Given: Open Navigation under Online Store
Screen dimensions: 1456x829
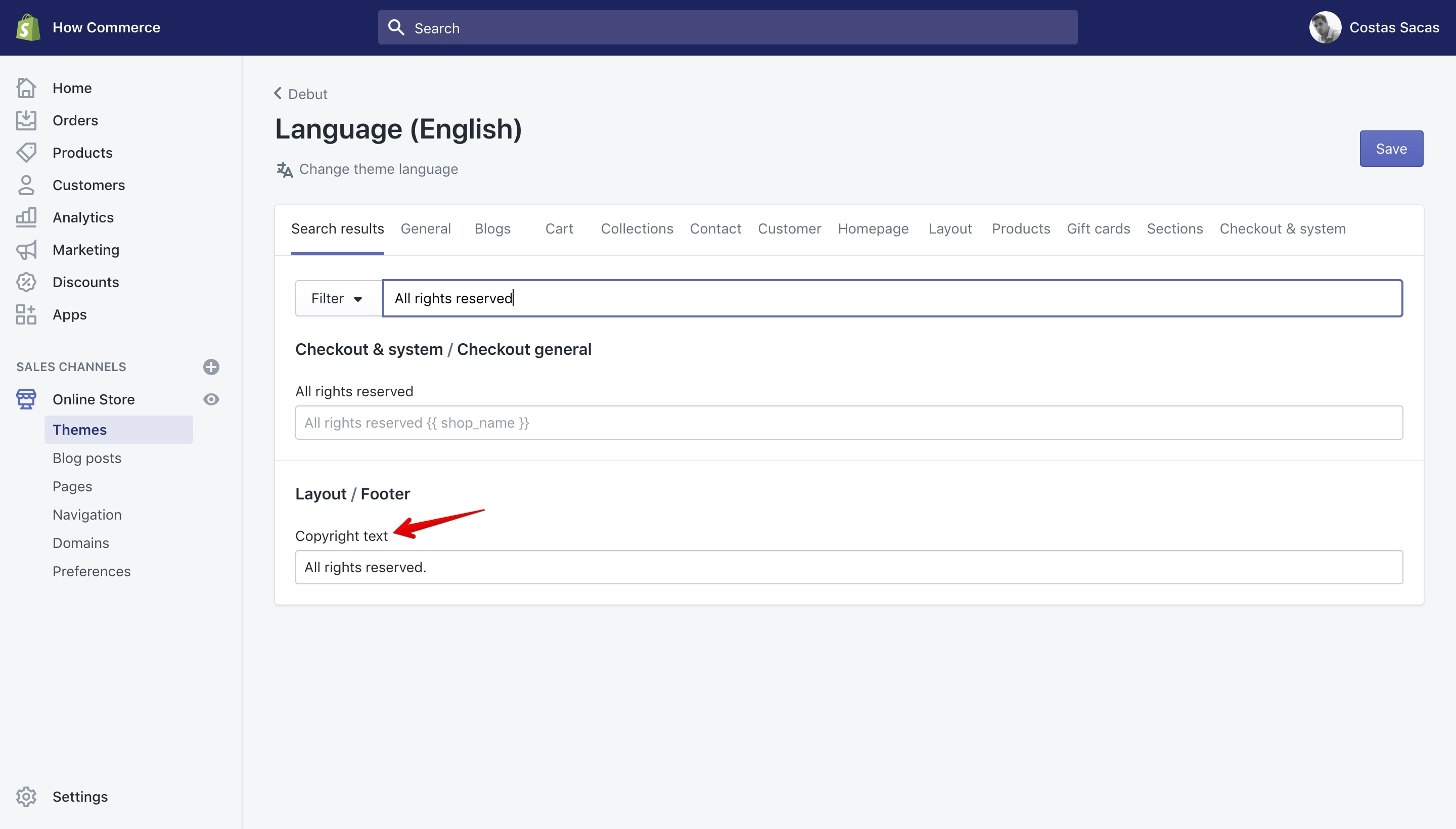Looking at the screenshot, I should (87, 515).
